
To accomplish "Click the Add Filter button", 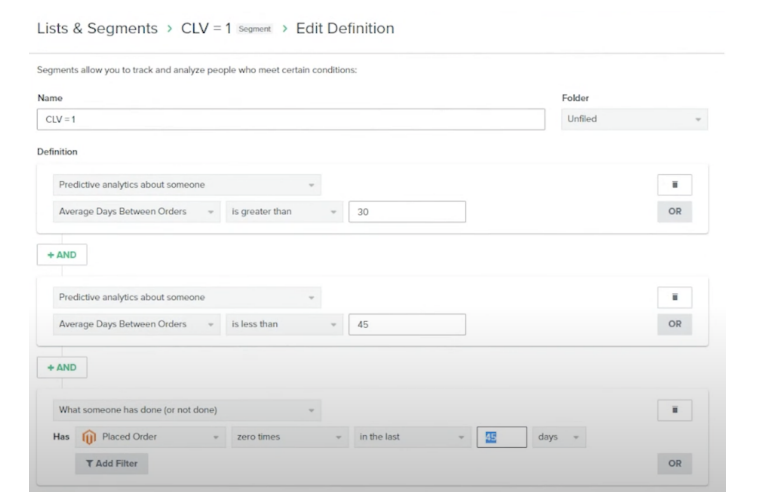I will tap(111, 464).
